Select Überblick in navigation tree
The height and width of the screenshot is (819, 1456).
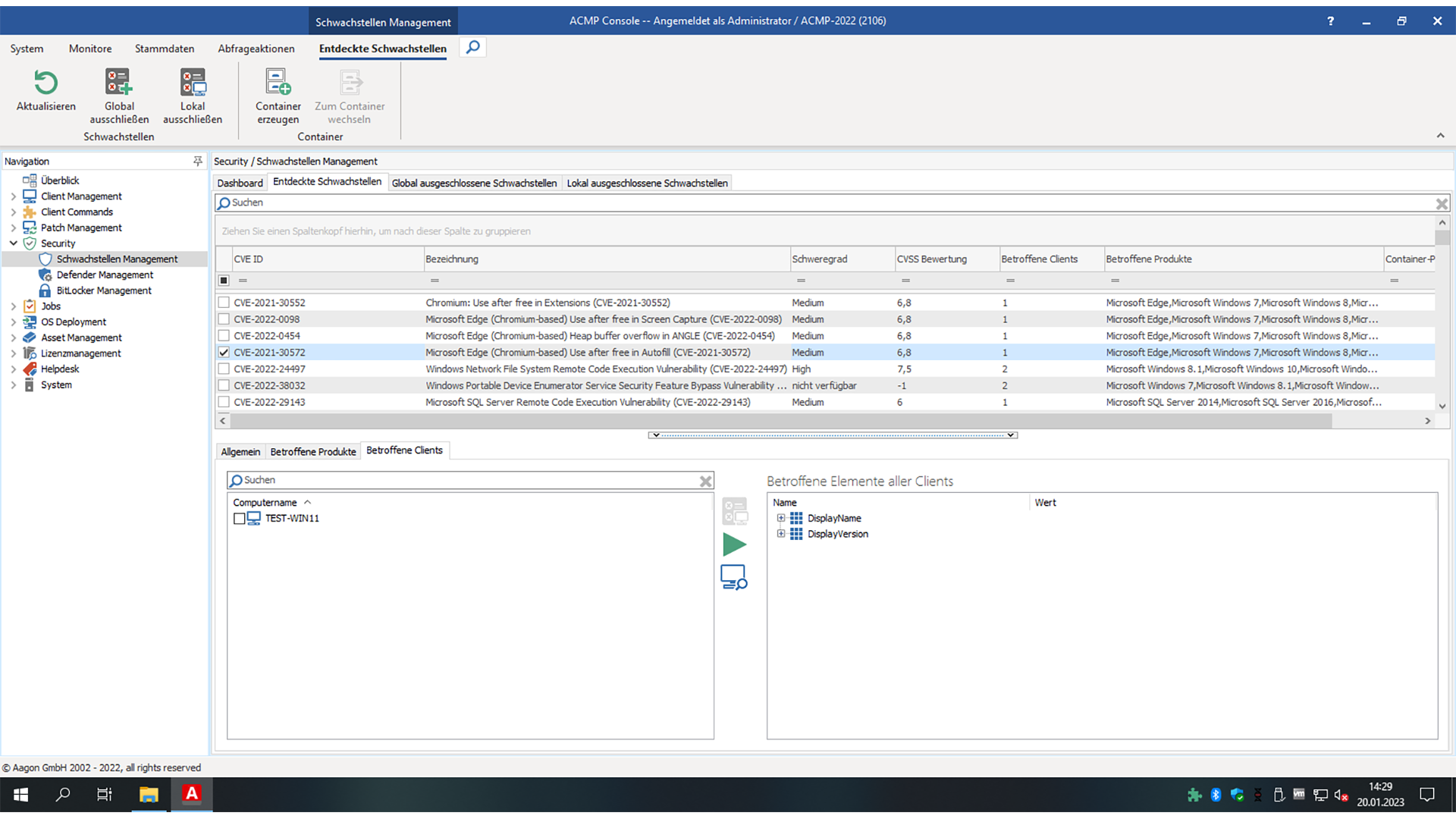coord(60,180)
